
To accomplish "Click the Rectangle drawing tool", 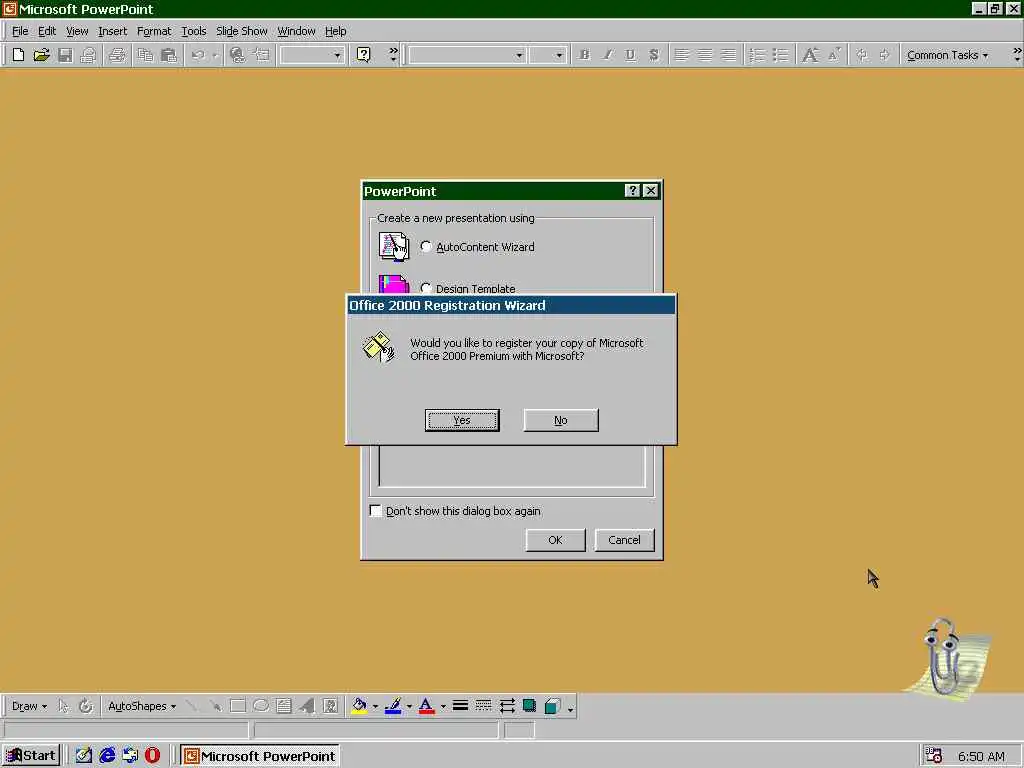I will [x=238, y=706].
